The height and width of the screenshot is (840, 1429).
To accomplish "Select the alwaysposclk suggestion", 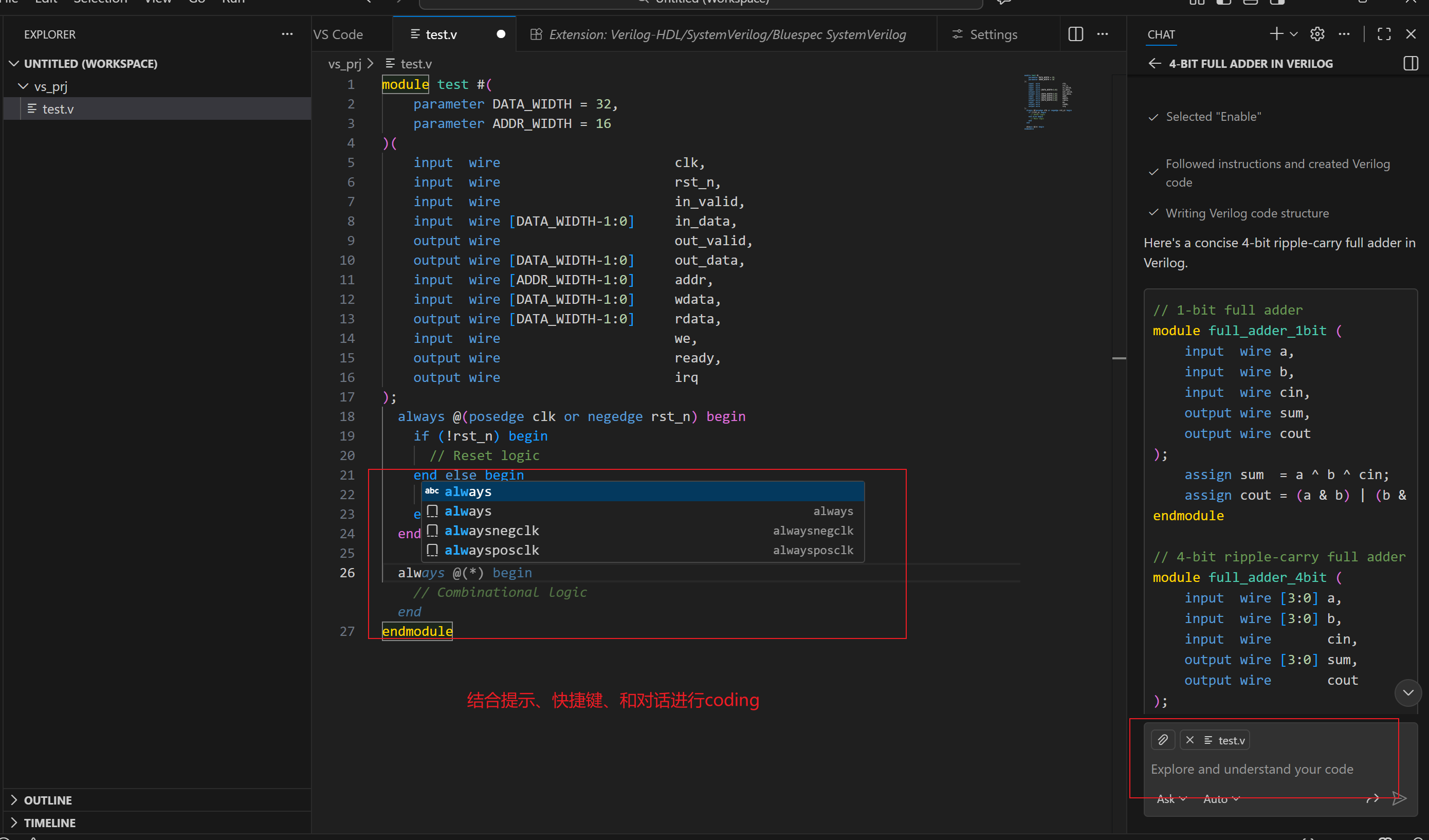I will [491, 550].
